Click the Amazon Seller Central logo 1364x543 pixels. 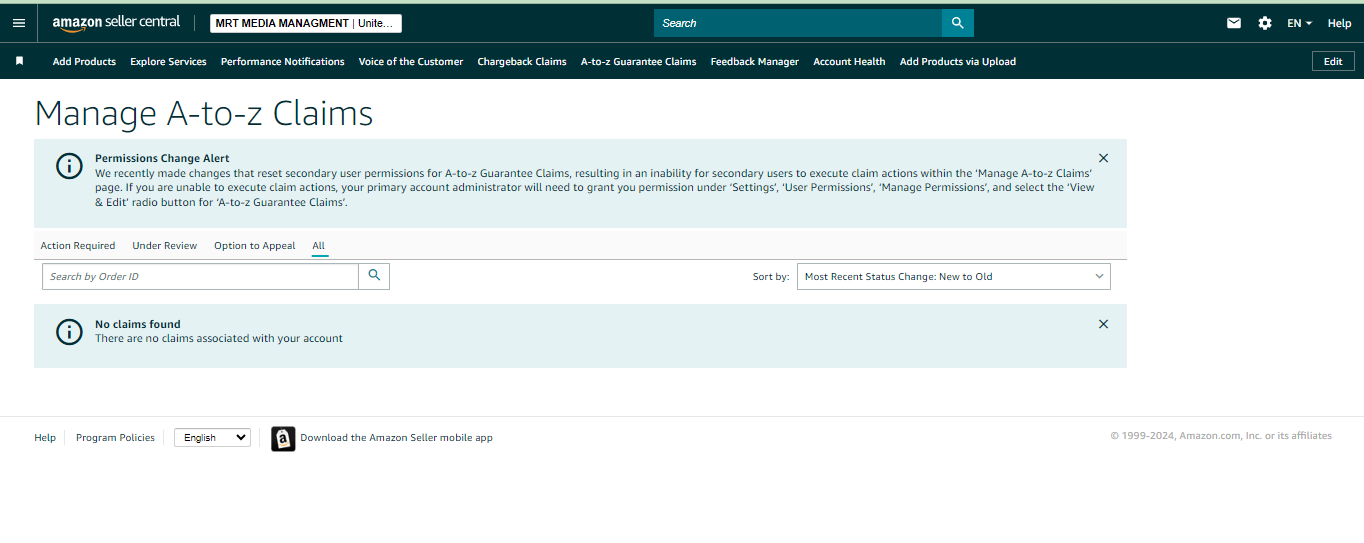[116, 22]
